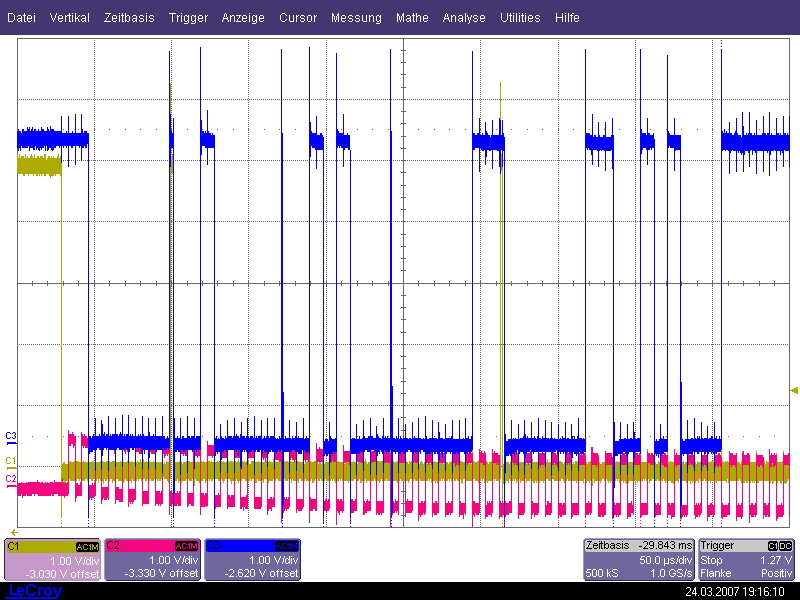
Task: Click the 1.27 V trigger level
Action: click(776, 560)
